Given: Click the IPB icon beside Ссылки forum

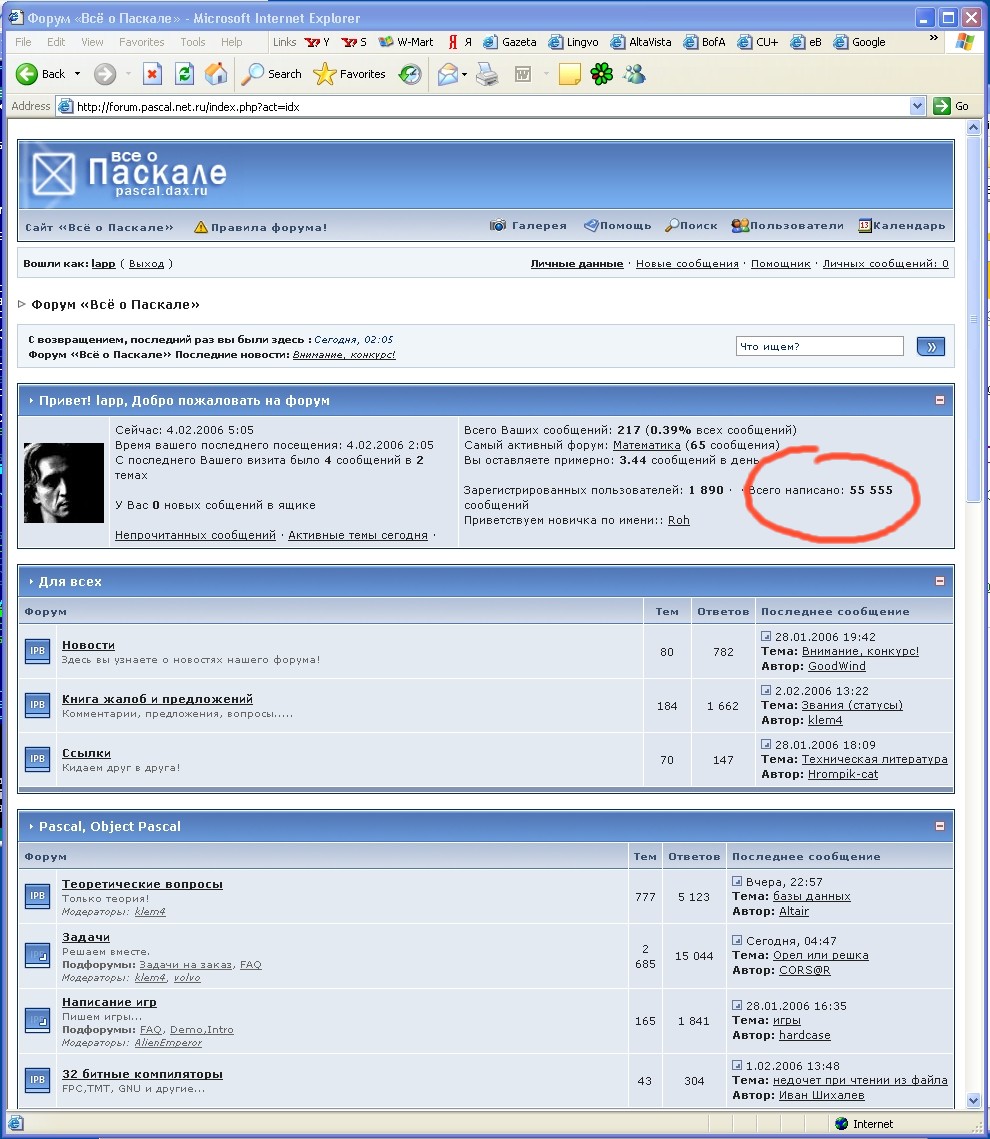Looking at the screenshot, I should pyautogui.click(x=38, y=758).
